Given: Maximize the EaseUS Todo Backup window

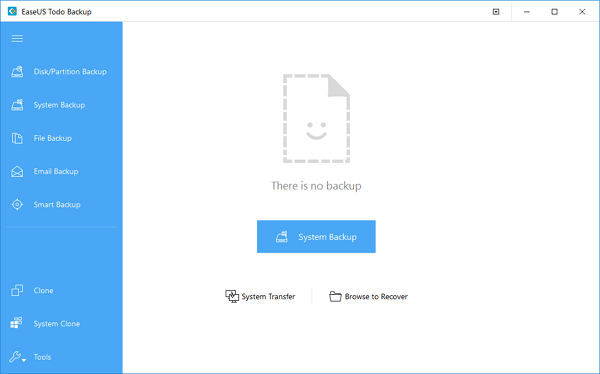Looking at the screenshot, I should pyautogui.click(x=554, y=12).
